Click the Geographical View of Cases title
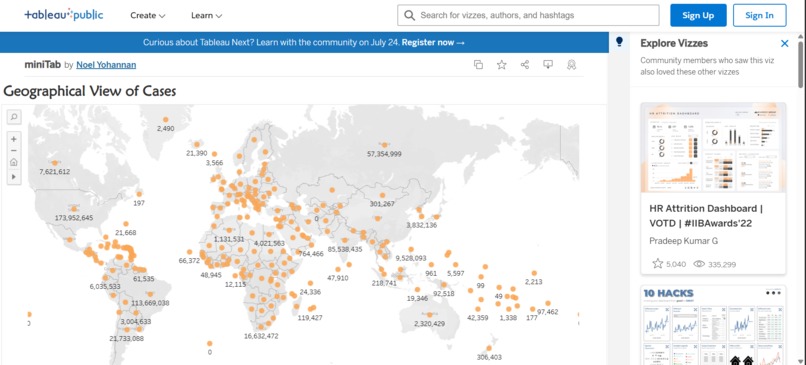The width and height of the screenshot is (806, 365). coord(90,91)
